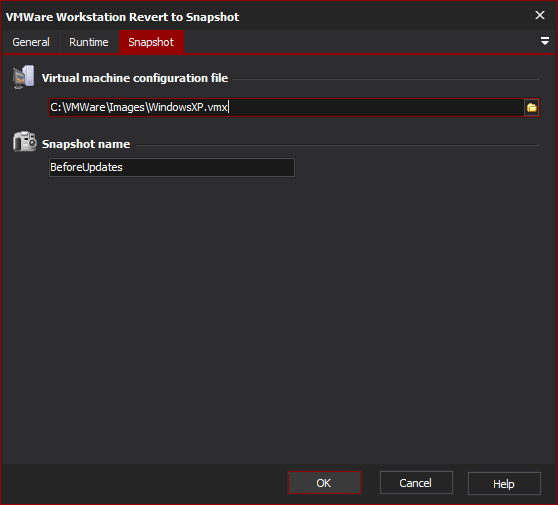Click empty space in configuration file field
Screen dimensions: 558x505
point(374,107)
